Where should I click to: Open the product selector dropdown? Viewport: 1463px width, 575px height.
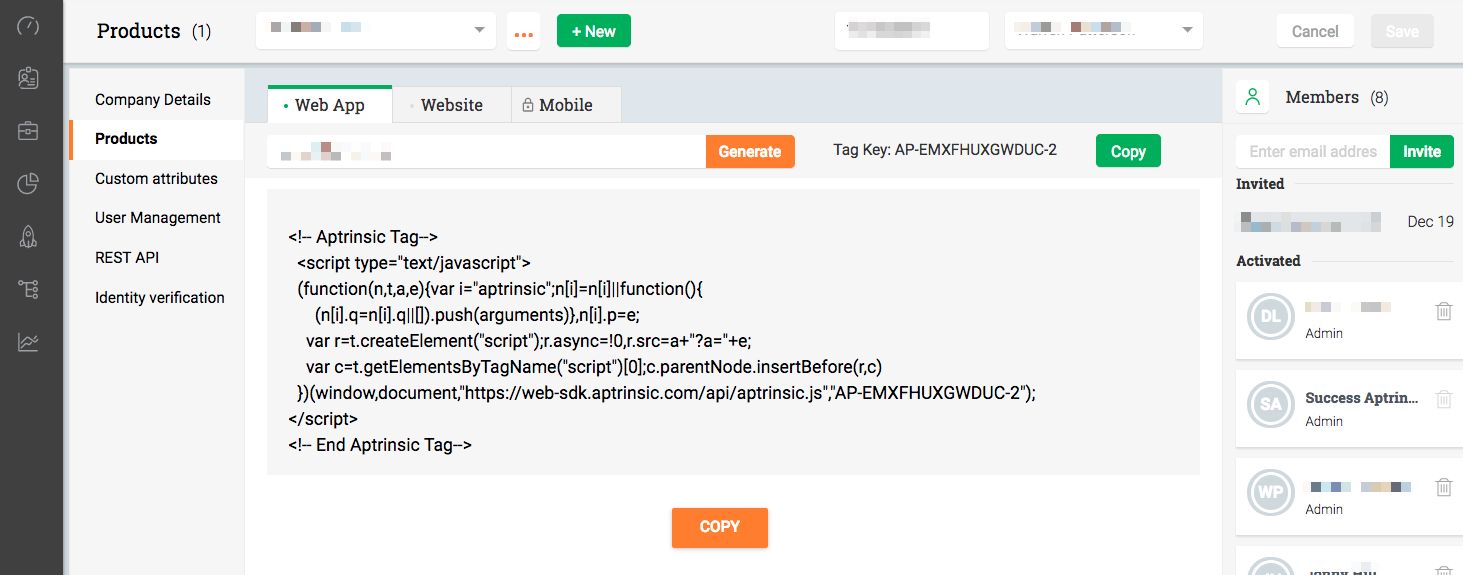(376, 30)
